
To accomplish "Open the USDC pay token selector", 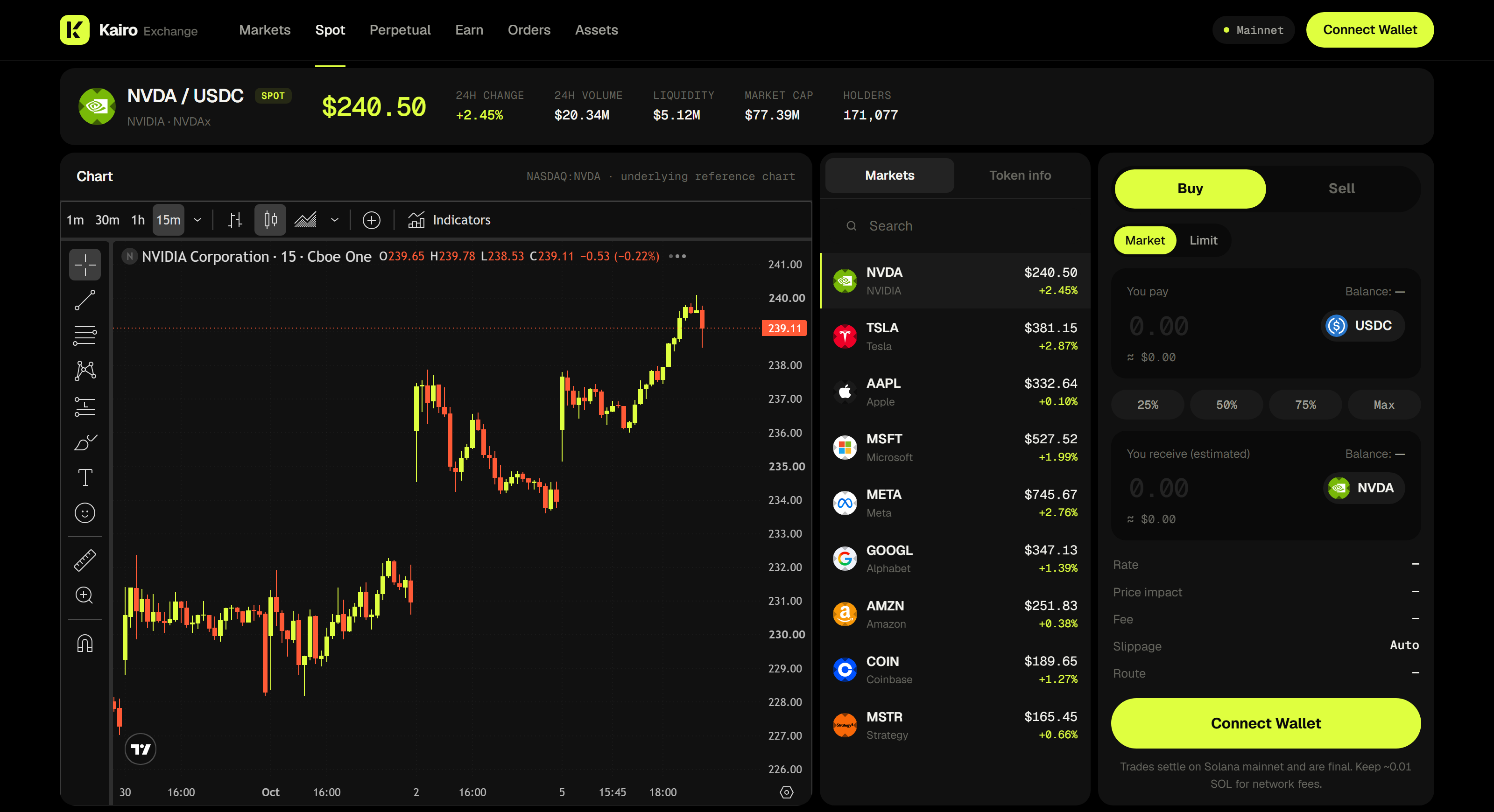I will click(x=1362, y=326).
